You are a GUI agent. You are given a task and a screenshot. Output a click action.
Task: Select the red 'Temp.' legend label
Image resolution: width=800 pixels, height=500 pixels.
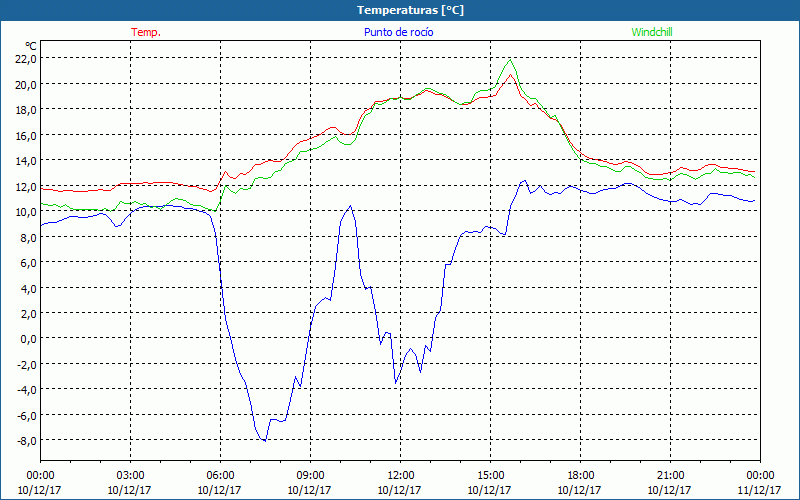pyautogui.click(x=146, y=32)
